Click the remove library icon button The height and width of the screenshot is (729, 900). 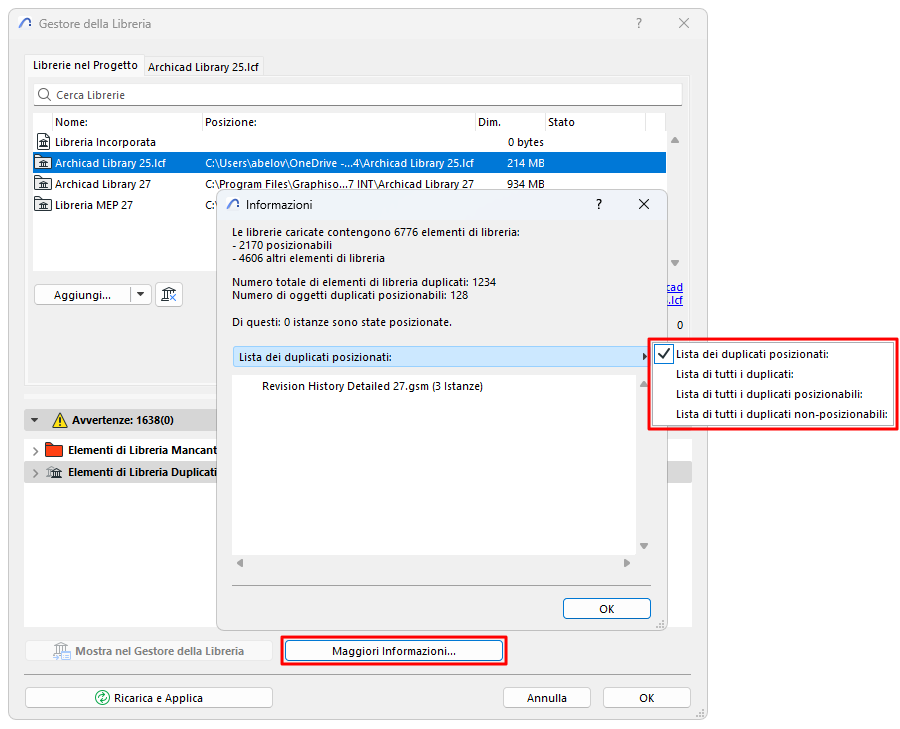coord(169,295)
